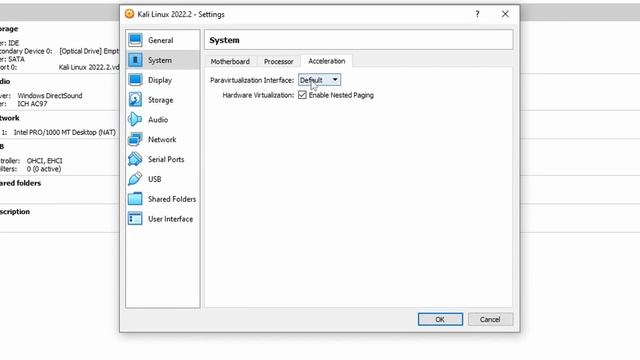Select the Audio label in sidebar

(x=158, y=120)
